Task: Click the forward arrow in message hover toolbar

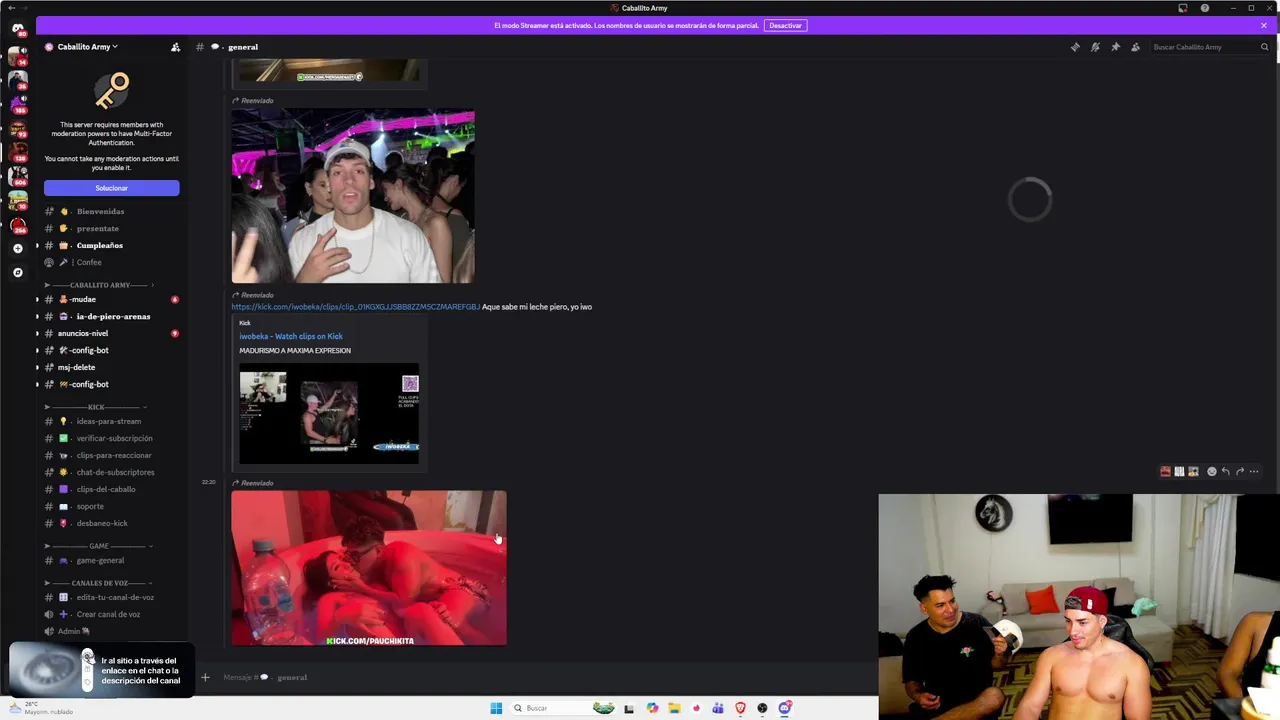Action: pos(1239,471)
